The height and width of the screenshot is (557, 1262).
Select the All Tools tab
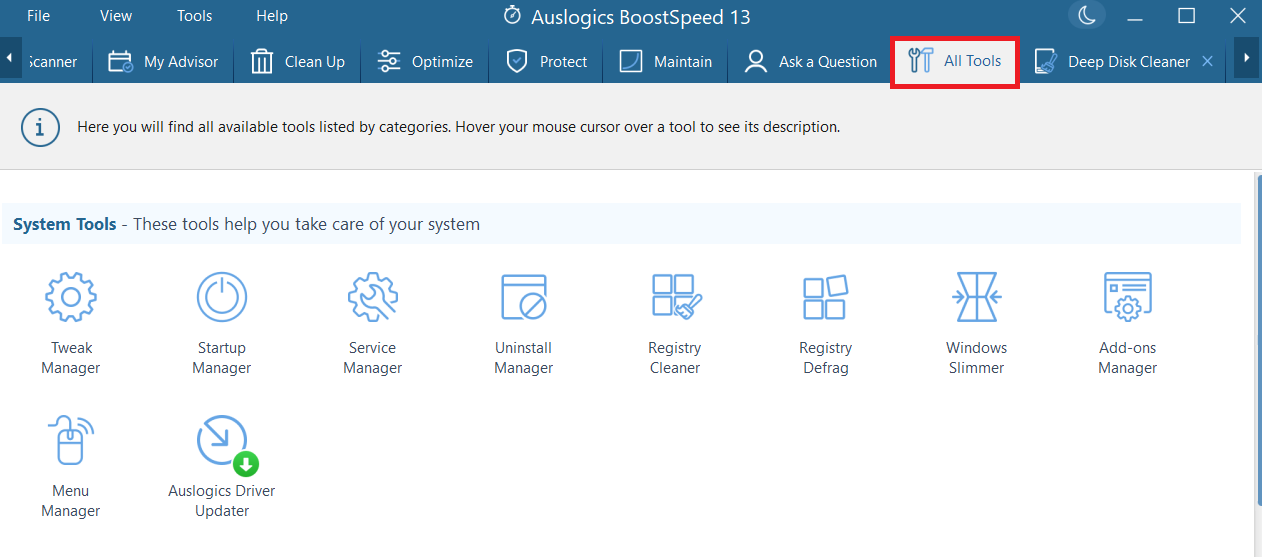pyautogui.click(x=954, y=61)
